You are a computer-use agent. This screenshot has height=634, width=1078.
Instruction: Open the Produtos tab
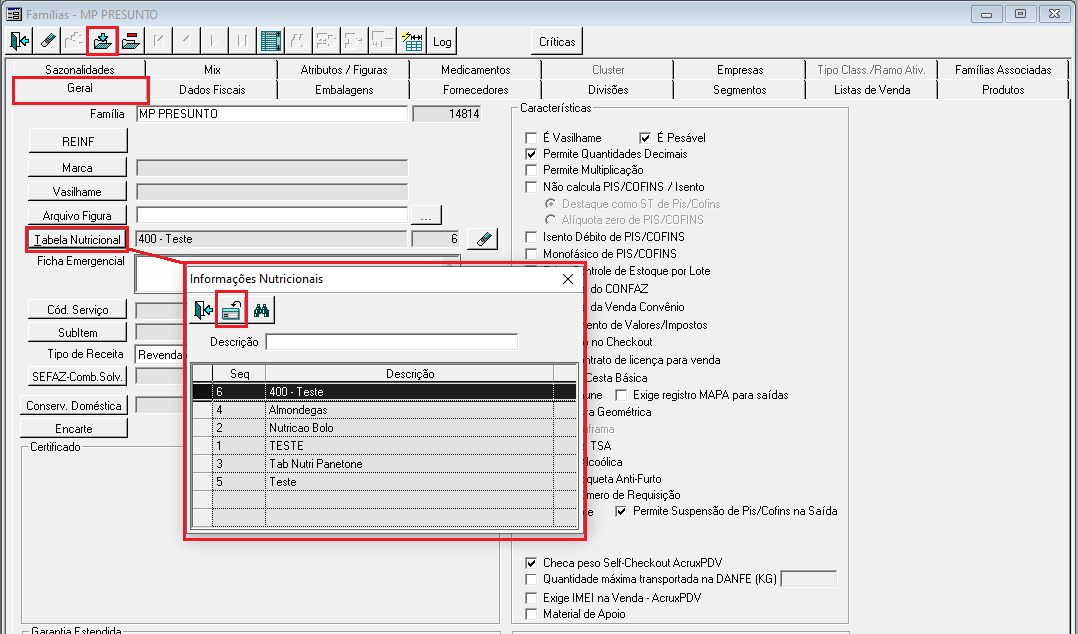click(x=1003, y=90)
